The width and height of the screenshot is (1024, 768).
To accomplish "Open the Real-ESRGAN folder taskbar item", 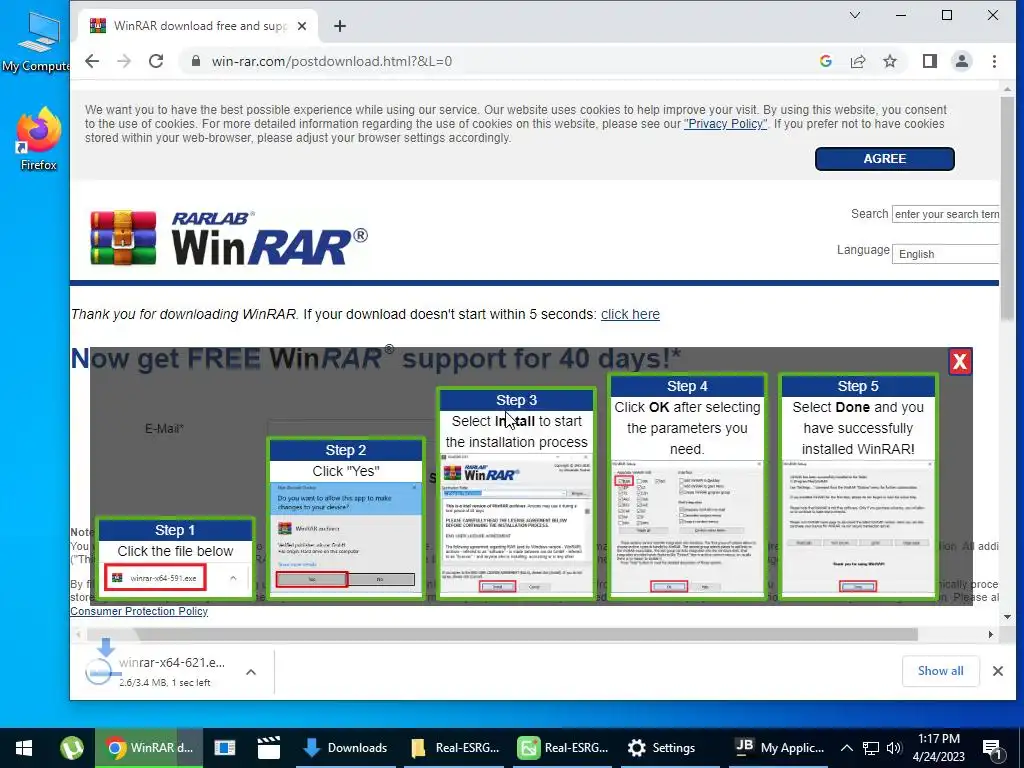I will point(455,748).
